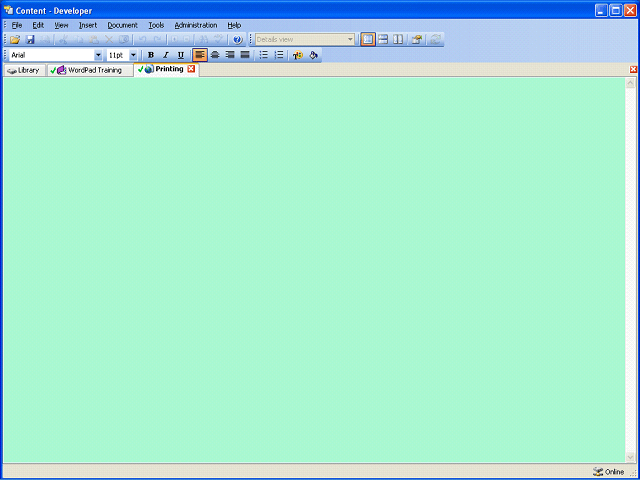This screenshot has height=480, width=640.
Task: Toggle underline formatting
Action: pos(181,55)
